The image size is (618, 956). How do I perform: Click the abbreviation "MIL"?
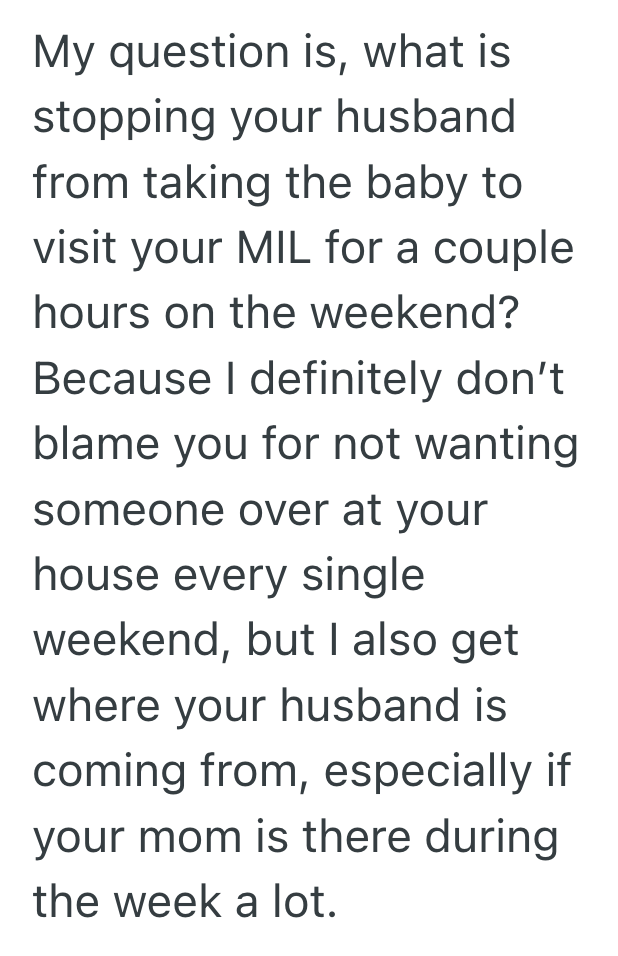272,248
